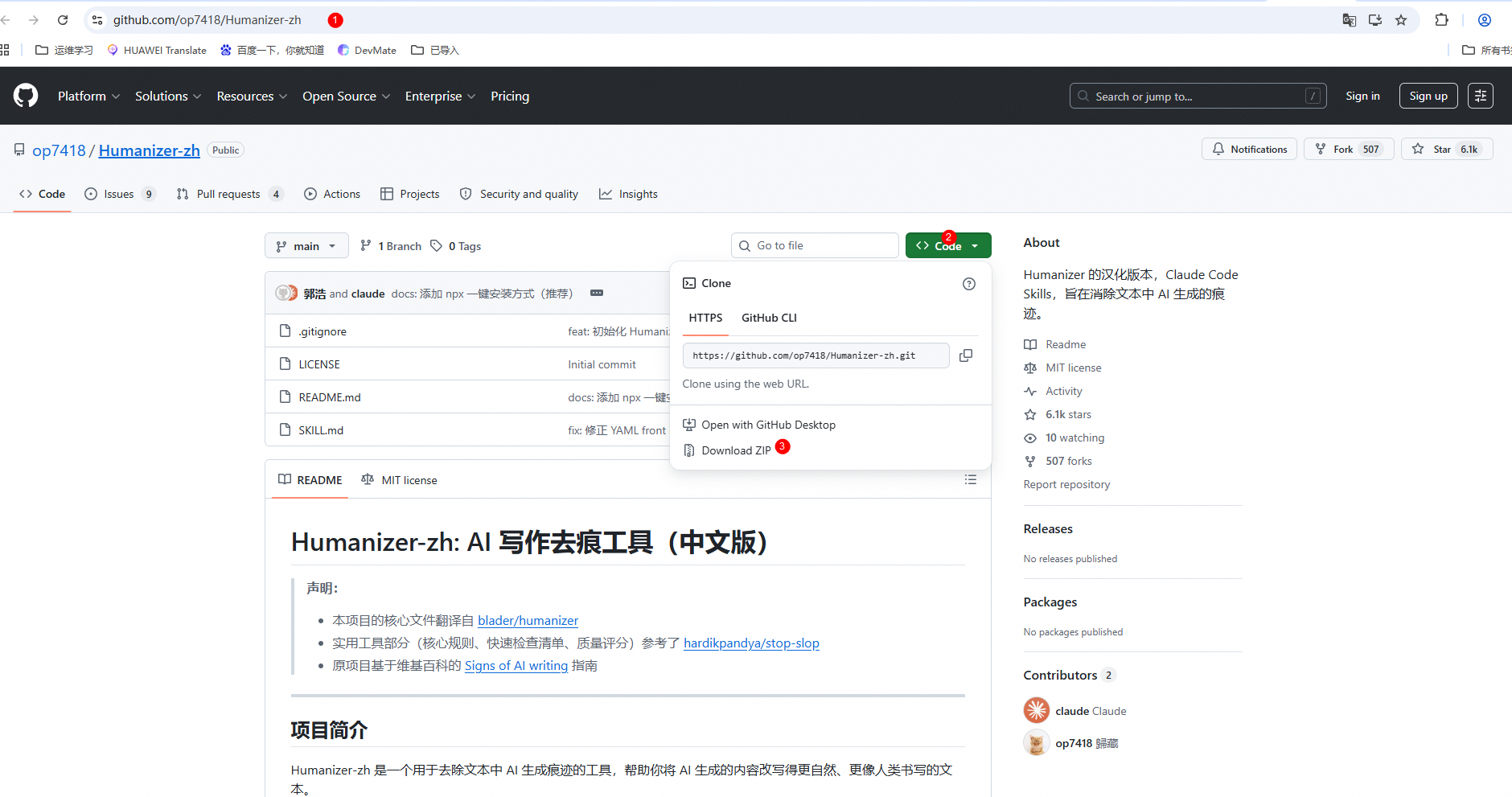1512x797 pixels.
Task: Click the clone URL text field
Action: (816, 355)
